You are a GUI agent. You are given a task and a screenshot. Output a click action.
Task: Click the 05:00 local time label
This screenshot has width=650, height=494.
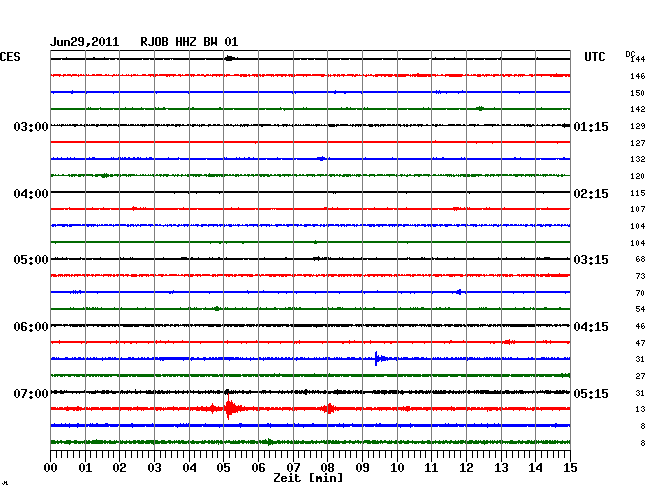[x=31, y=260]
